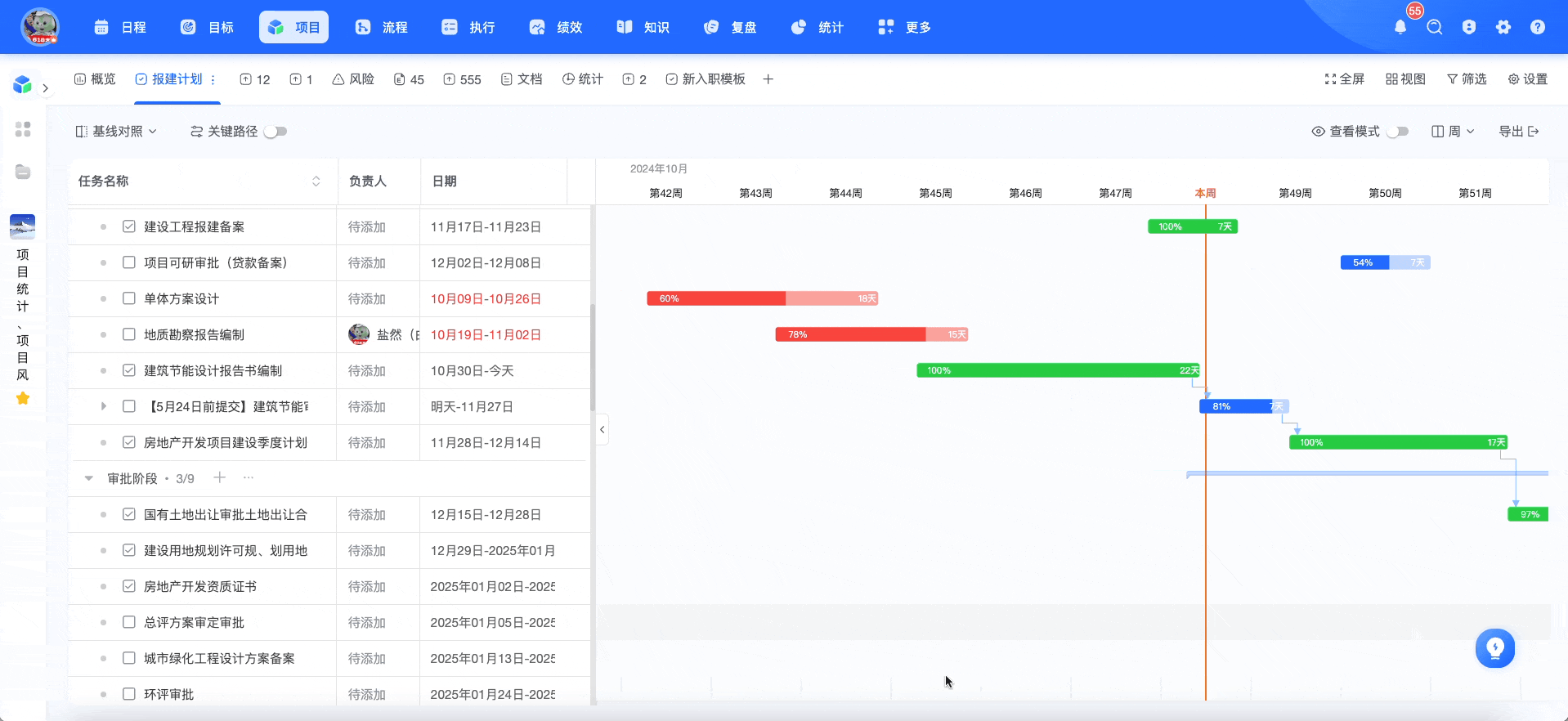The image size is (1568, 721).
Task: Check the 单体方案设计 checkbox
Action: coord(129,298)
